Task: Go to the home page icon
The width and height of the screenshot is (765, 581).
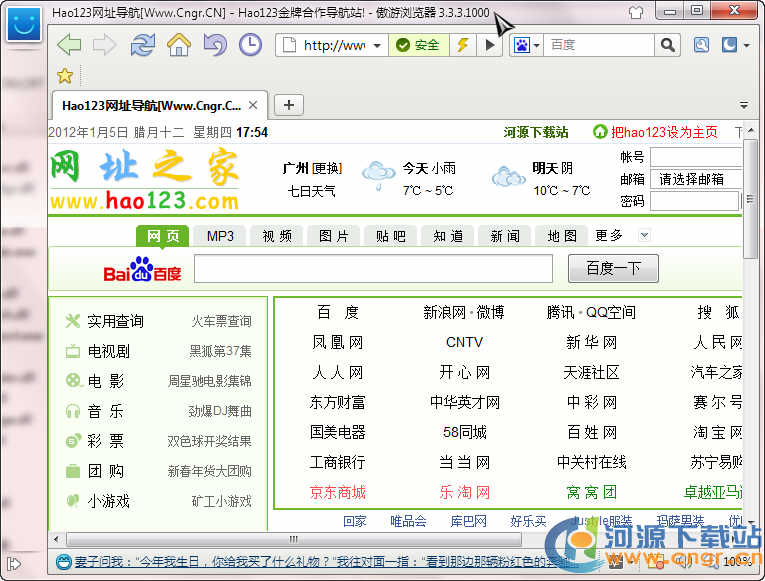Action: click(179, 45)
